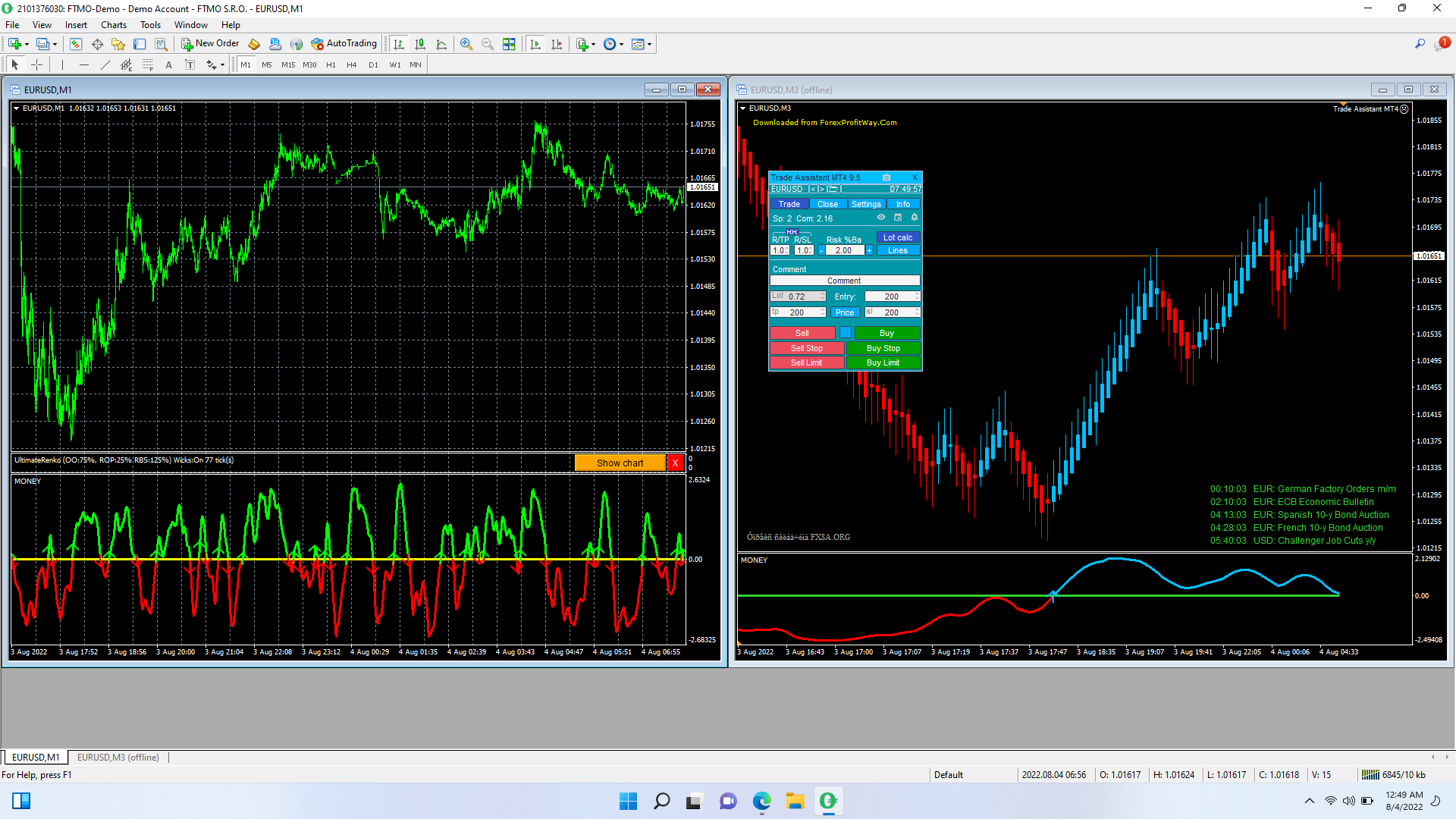Click the Zoom In magnifier icon

coord(466,44)
